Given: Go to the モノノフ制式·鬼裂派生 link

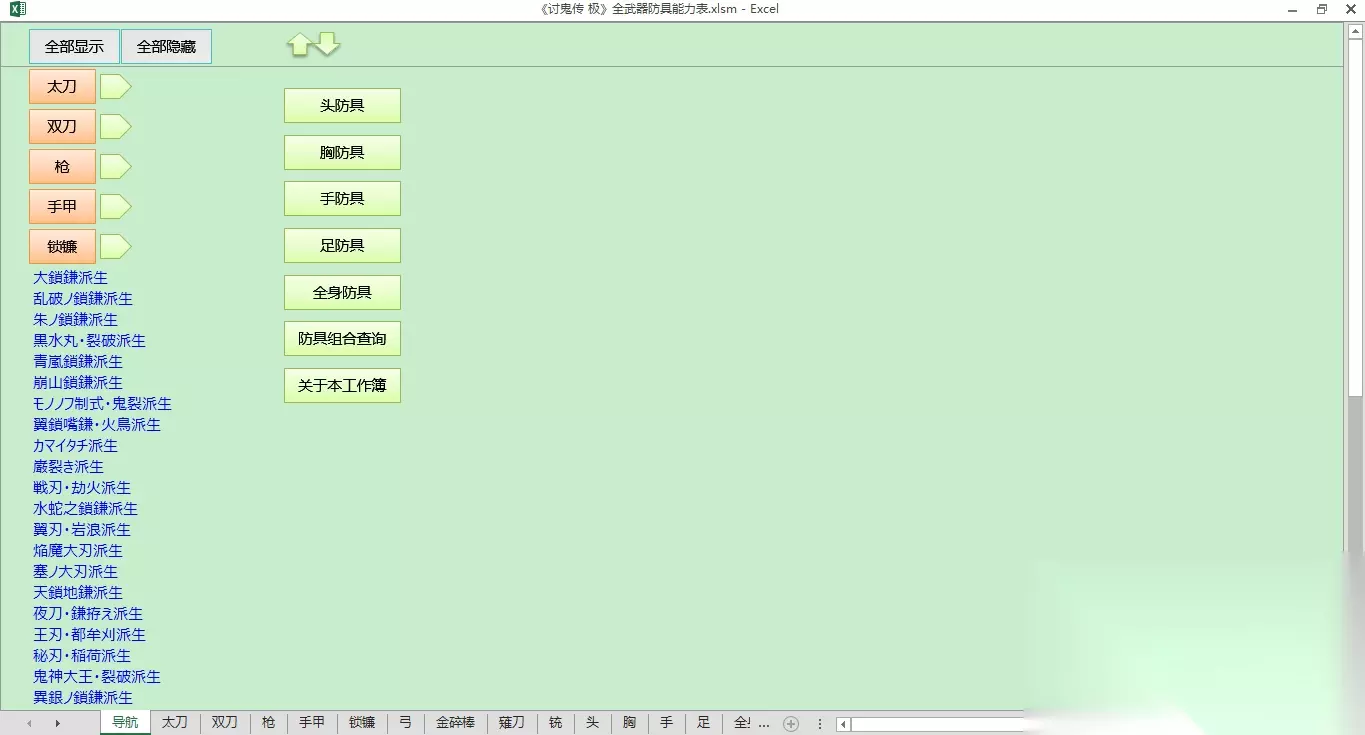Looking at the screenshot, I should 102,404.
